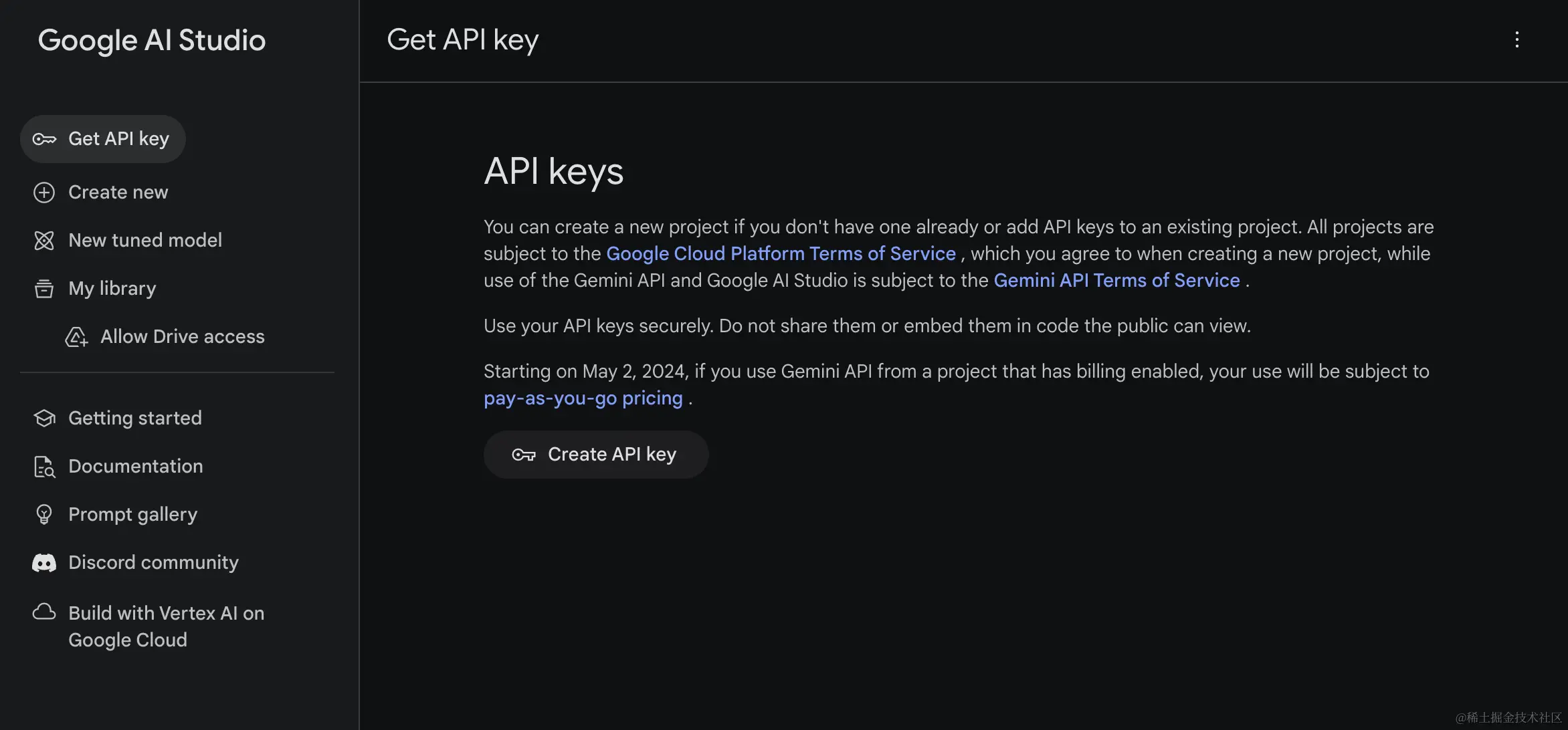Open Google Cloud Platform Terms of Service link
Image resolution: width=1568 pixels, height=730 pixels.
point(781,254)
